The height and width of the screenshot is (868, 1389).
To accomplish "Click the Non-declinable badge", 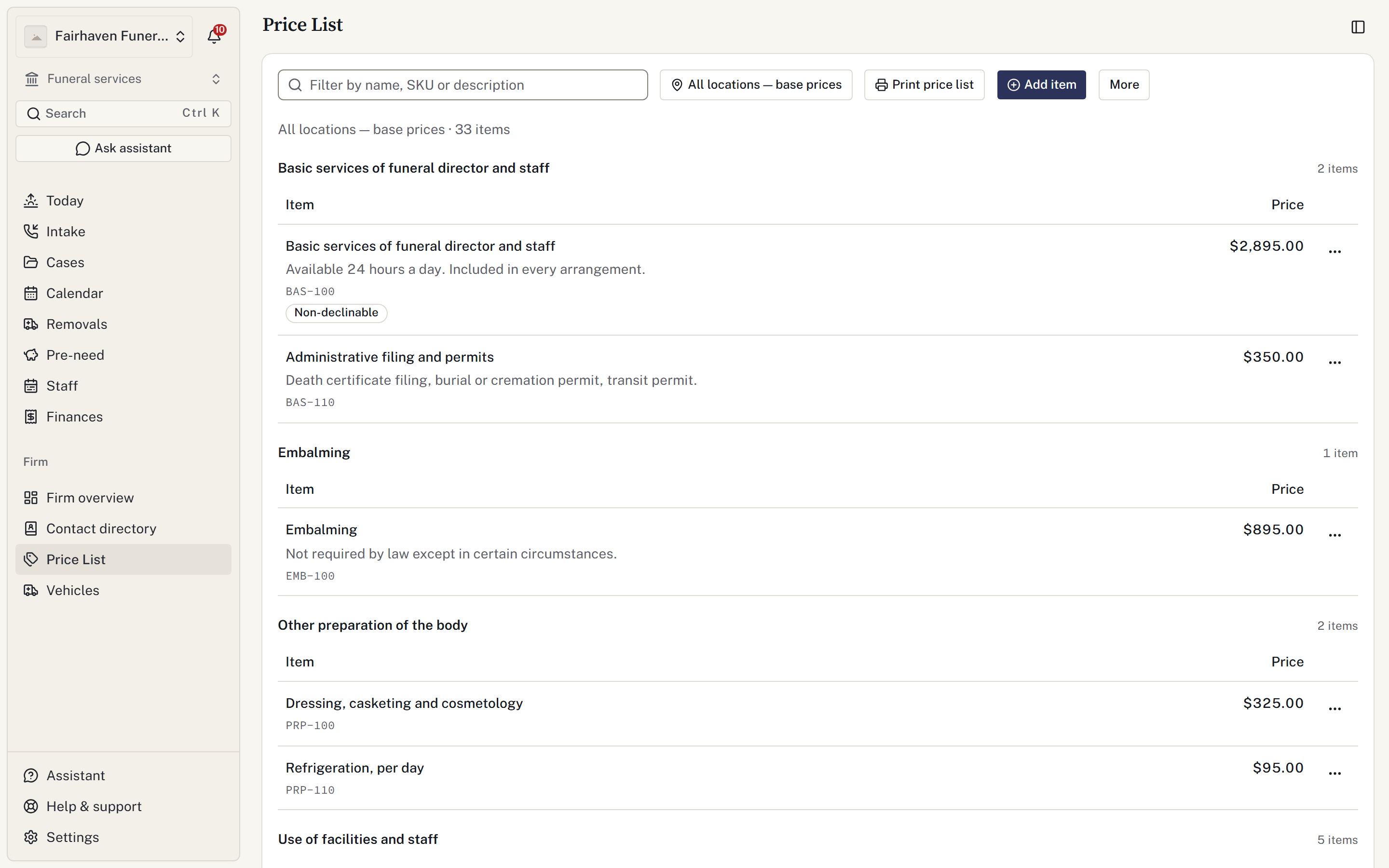I will tap(336, 313).
